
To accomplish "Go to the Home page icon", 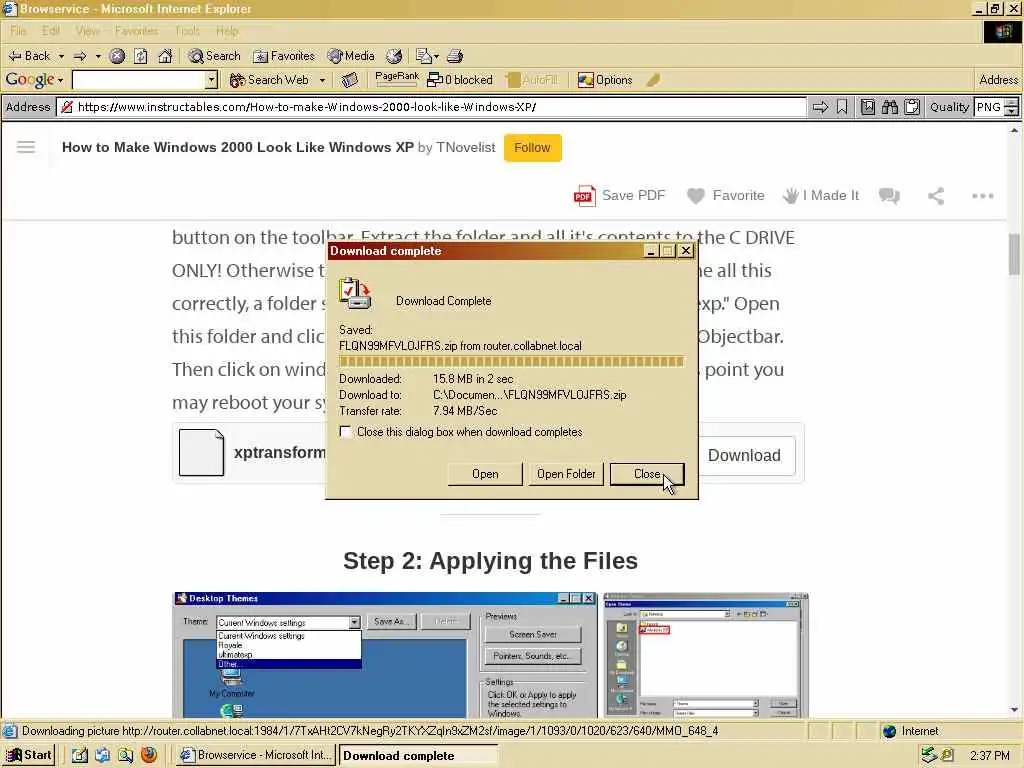I will coord(165,56).
